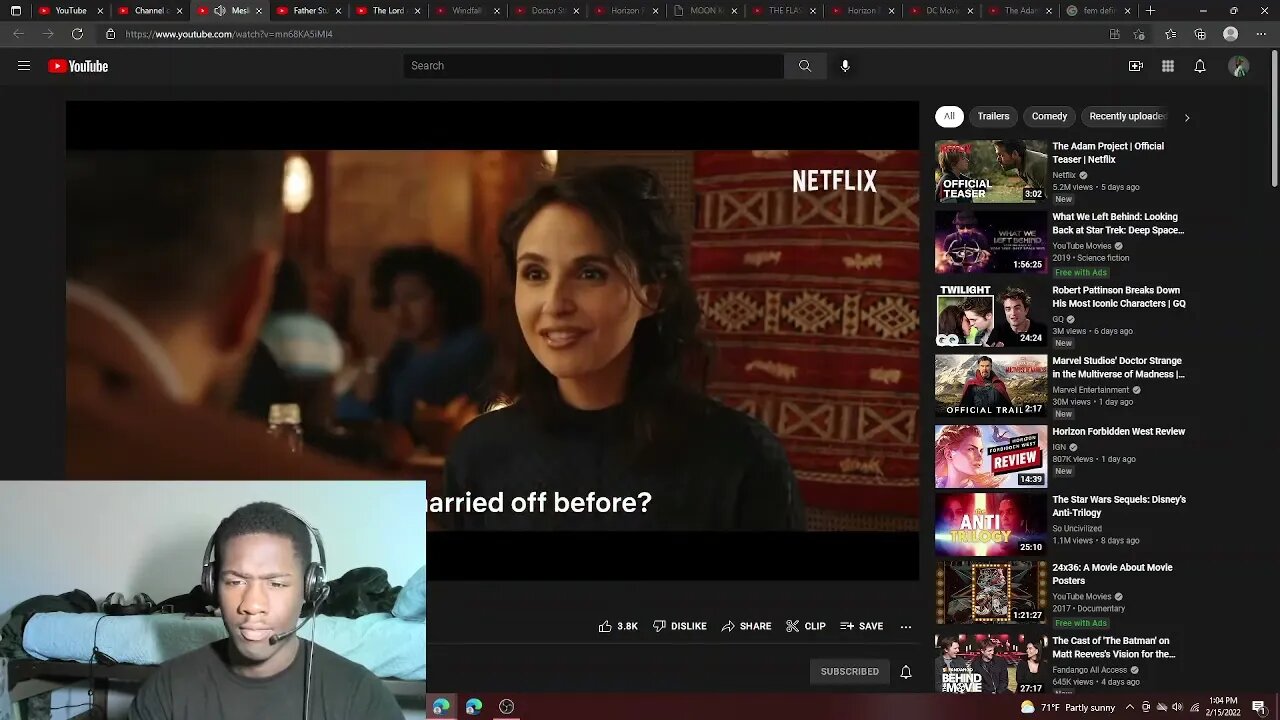The image size is (1280, 720).
Task: Open browser favorites star icon
Action: click(1170, 34)
